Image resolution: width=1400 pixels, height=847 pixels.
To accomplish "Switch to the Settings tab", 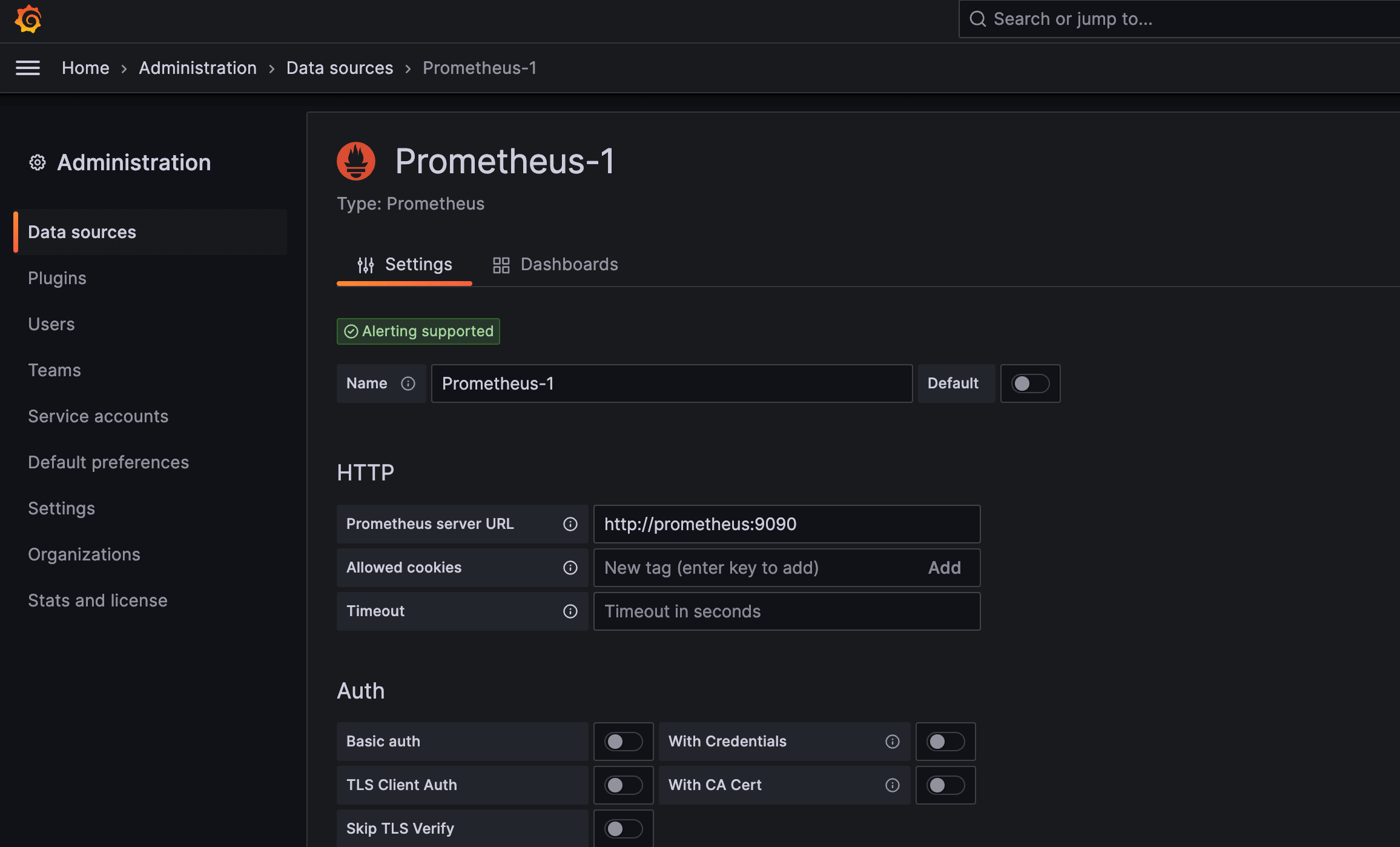I will 404,265.
